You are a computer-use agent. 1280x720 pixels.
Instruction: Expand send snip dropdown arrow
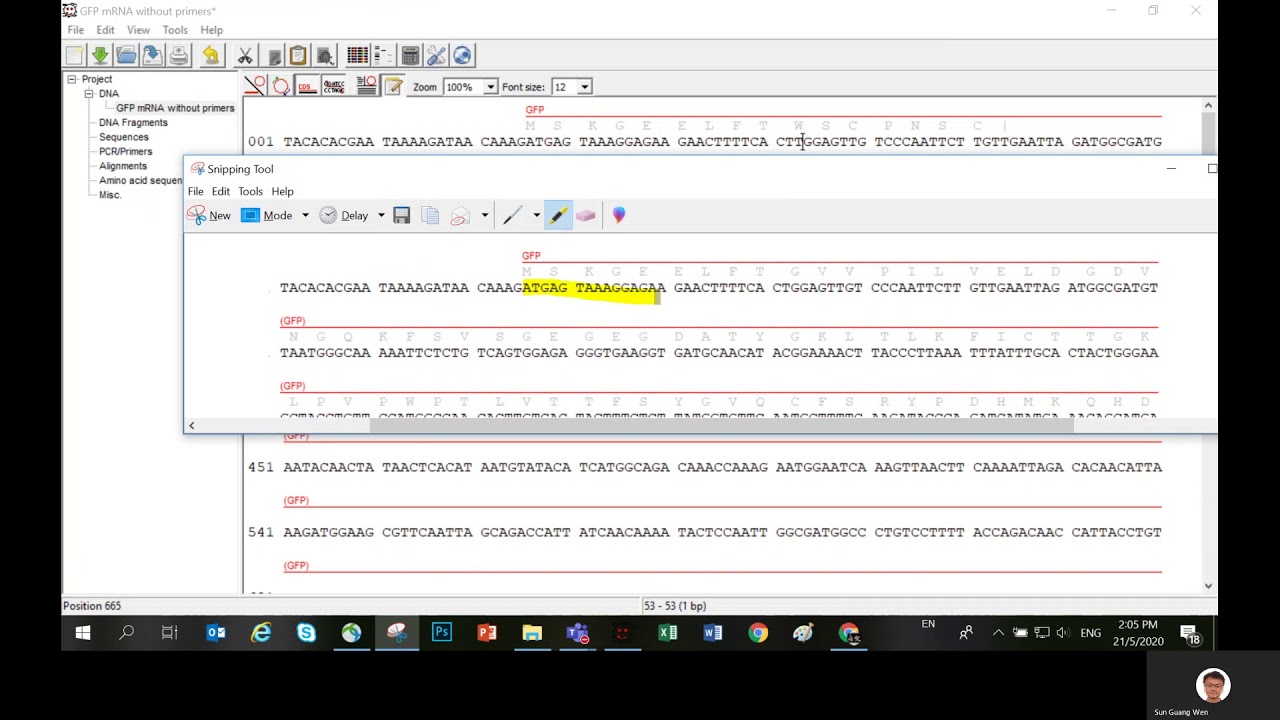485,215
